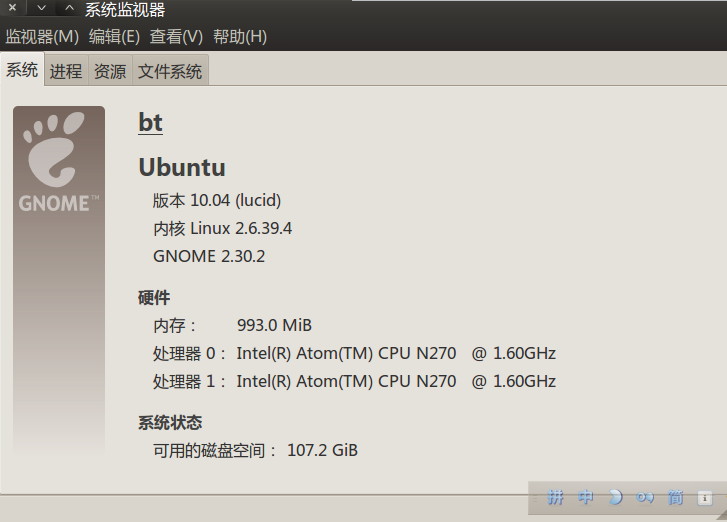Screen dimensions: 727x522
Task: Open the 帮助(H) menu
Action: (240, 37)
